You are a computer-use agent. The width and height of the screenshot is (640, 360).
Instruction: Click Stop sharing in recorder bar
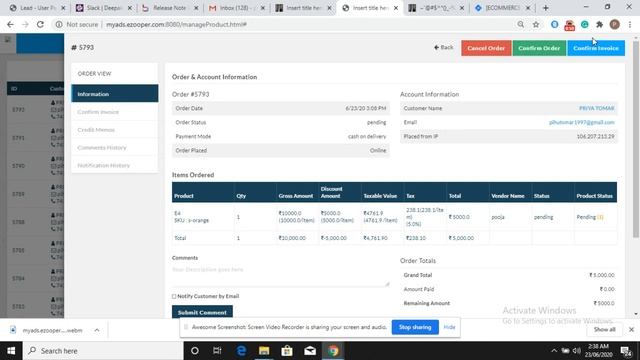tap(415, 327)
